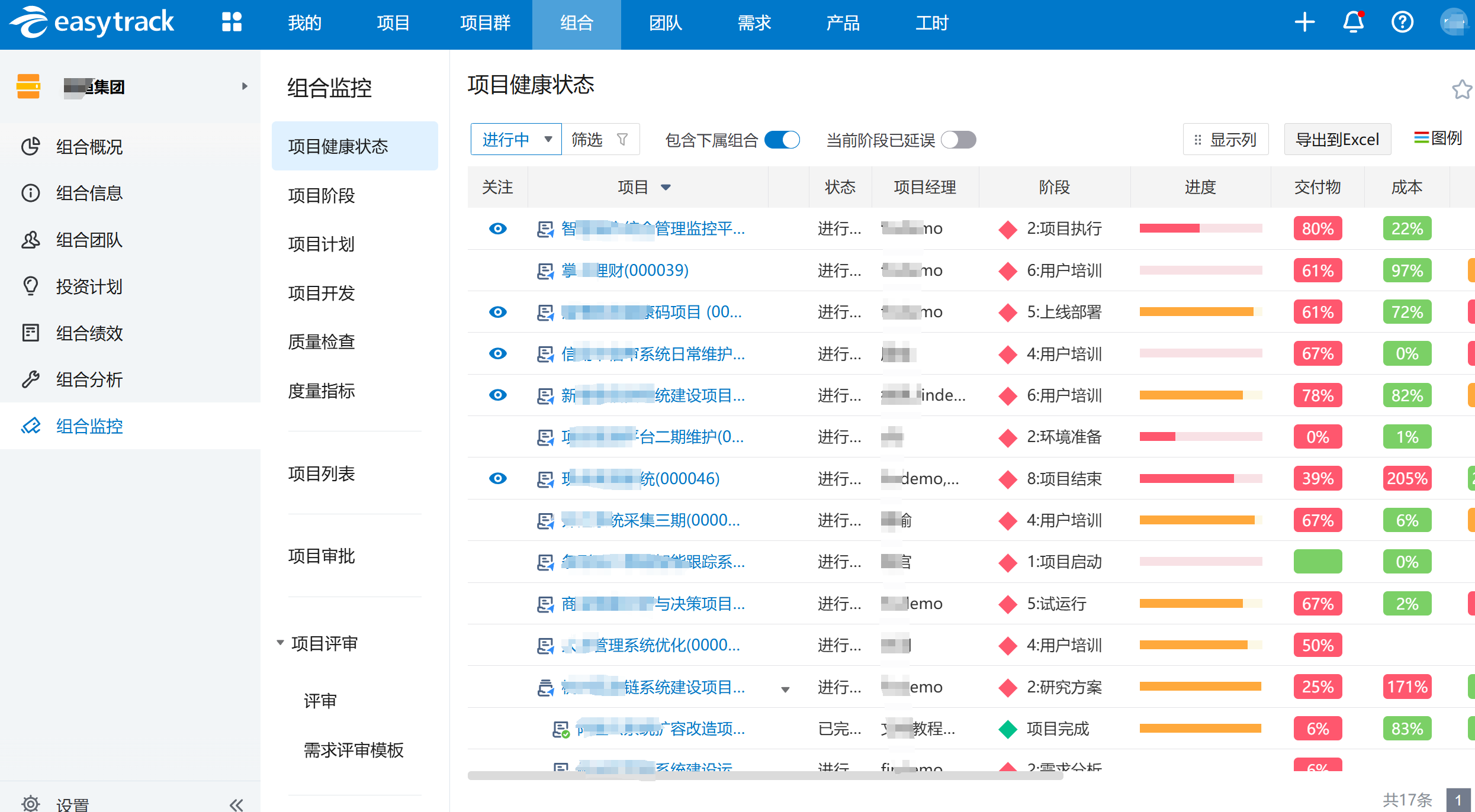1475x812 pixels.
Task: Collapse the 项目评审 tree section
Action: click(x=281, y=643)
